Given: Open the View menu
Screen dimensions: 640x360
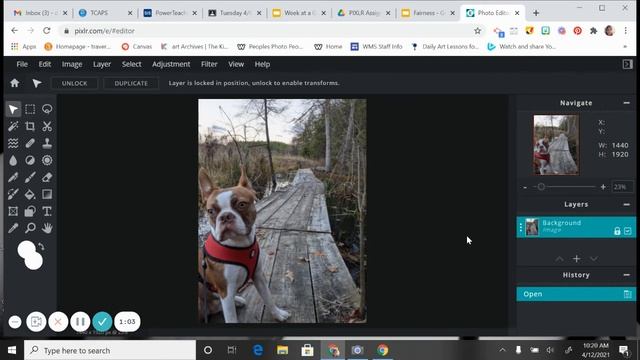Looking at the screenshot, I should (236, 64).
